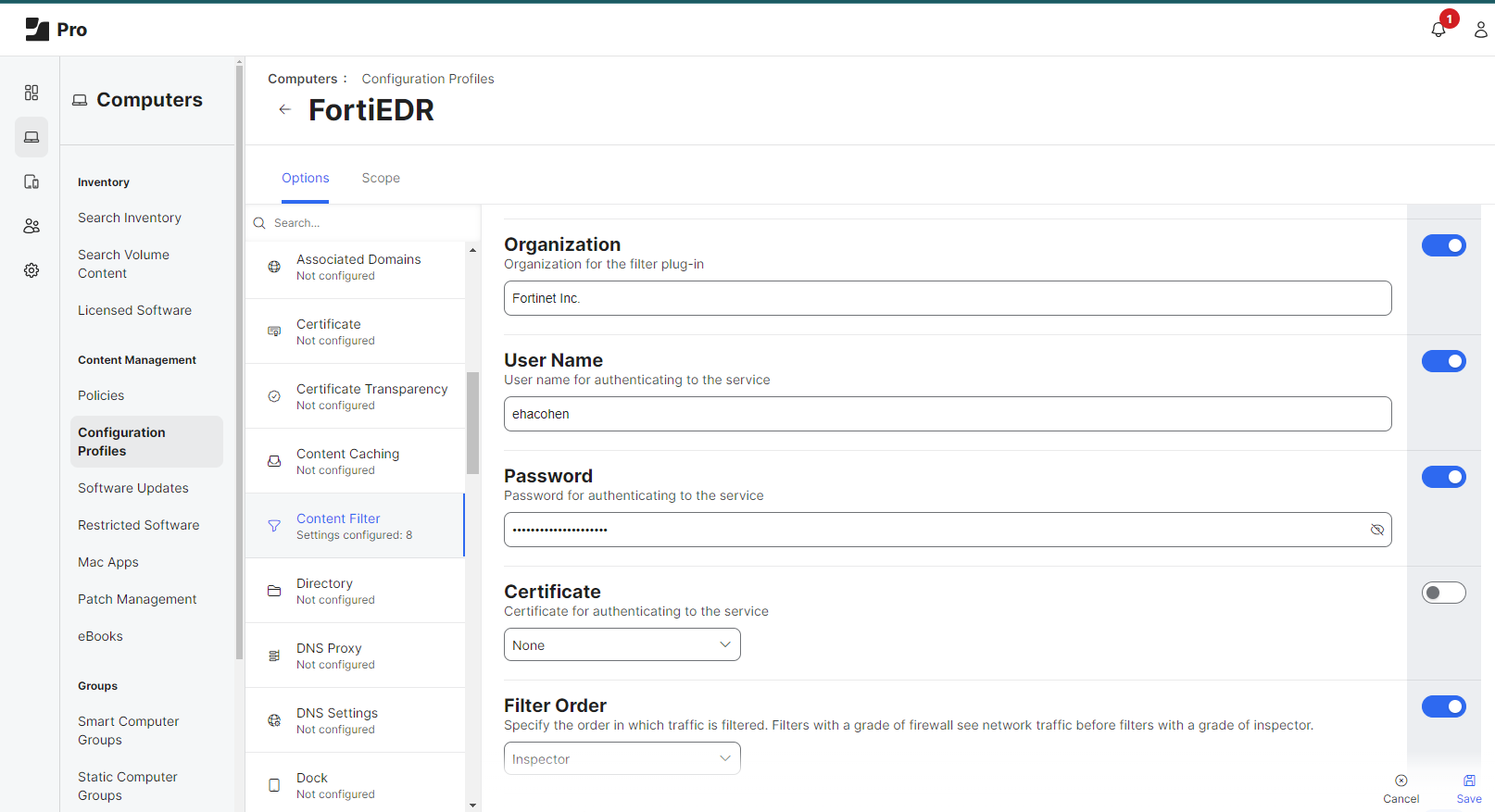This screenshot has height=812, width=1495.
Task: Open eBooks in the sidebar
Action: [x=100, y=636]
